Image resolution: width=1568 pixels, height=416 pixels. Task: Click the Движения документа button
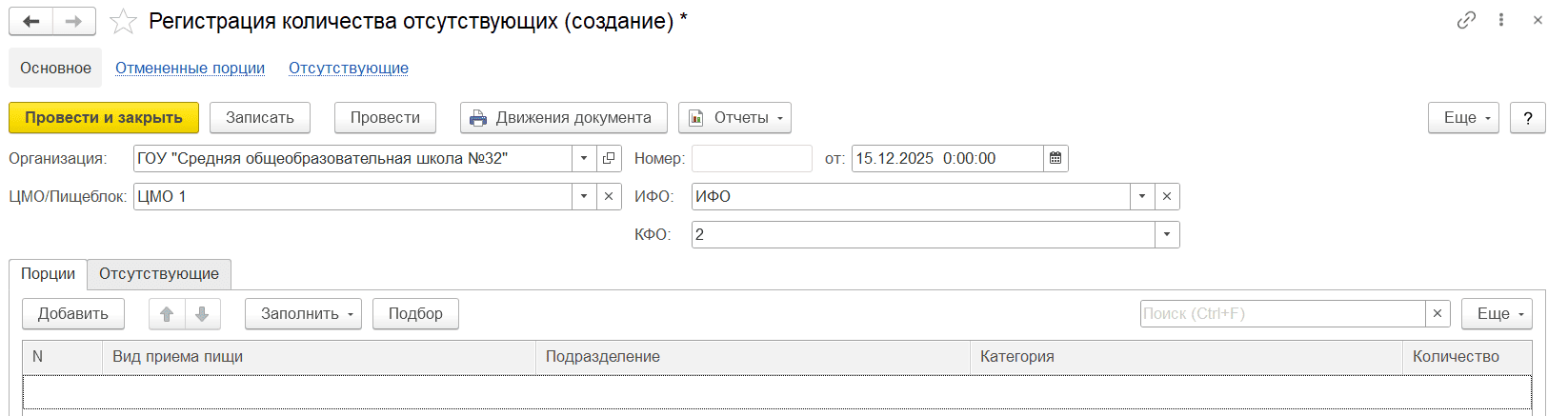[x=563, y=117]
